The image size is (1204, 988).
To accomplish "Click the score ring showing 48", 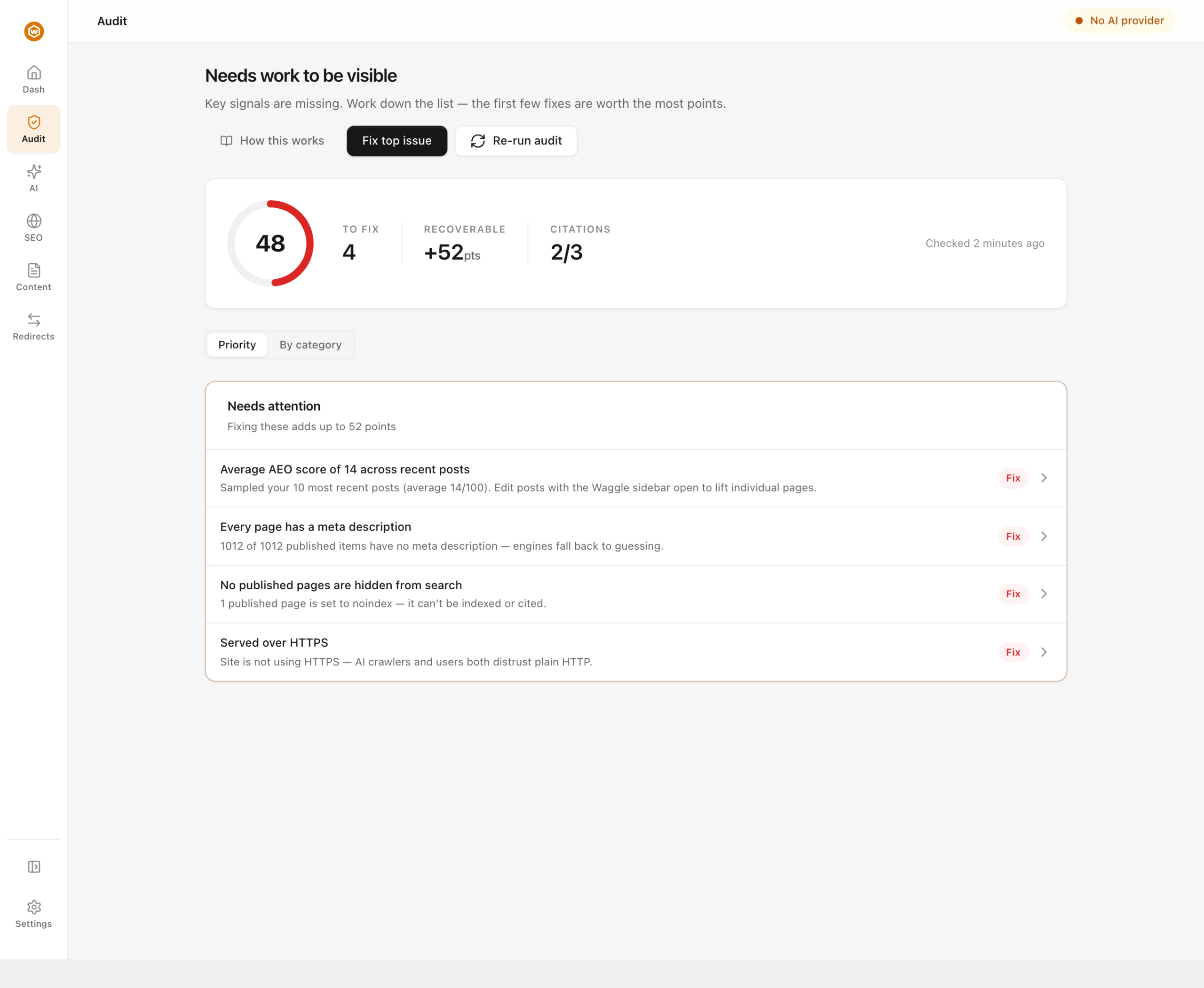I will 270,244.
